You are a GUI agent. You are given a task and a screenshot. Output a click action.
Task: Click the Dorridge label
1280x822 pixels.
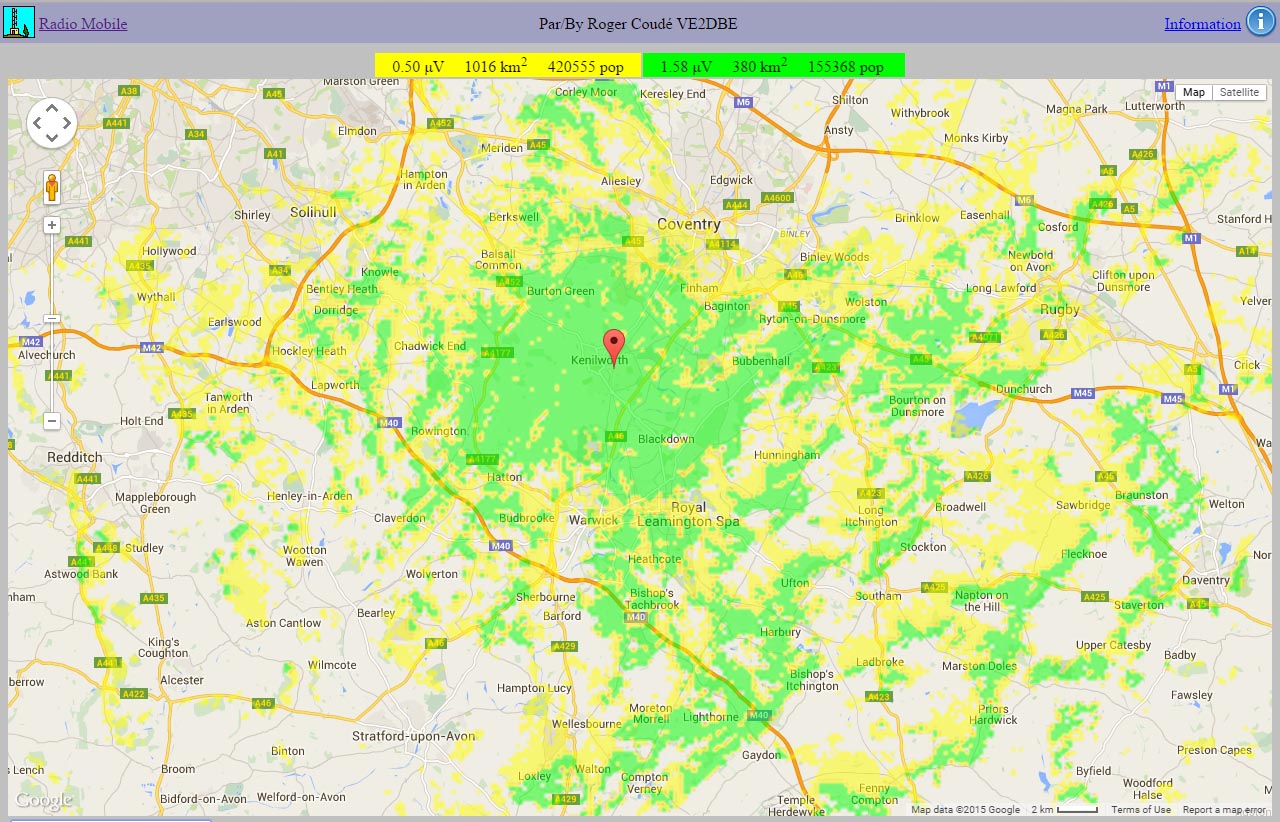pos(335,310)
